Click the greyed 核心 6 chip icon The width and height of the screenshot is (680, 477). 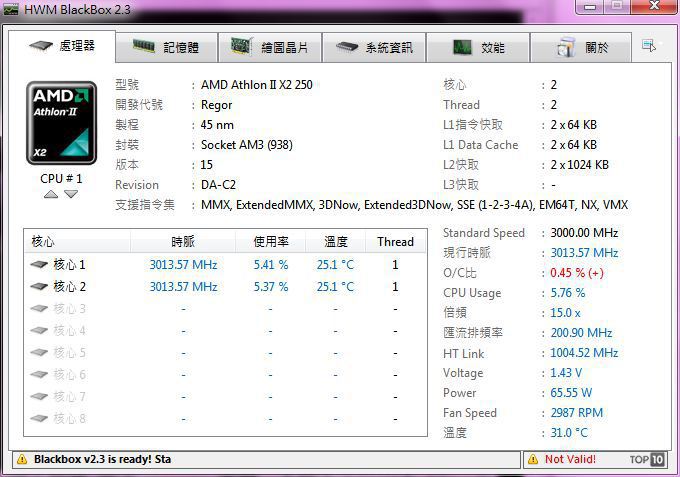click(x=39, y=374)
